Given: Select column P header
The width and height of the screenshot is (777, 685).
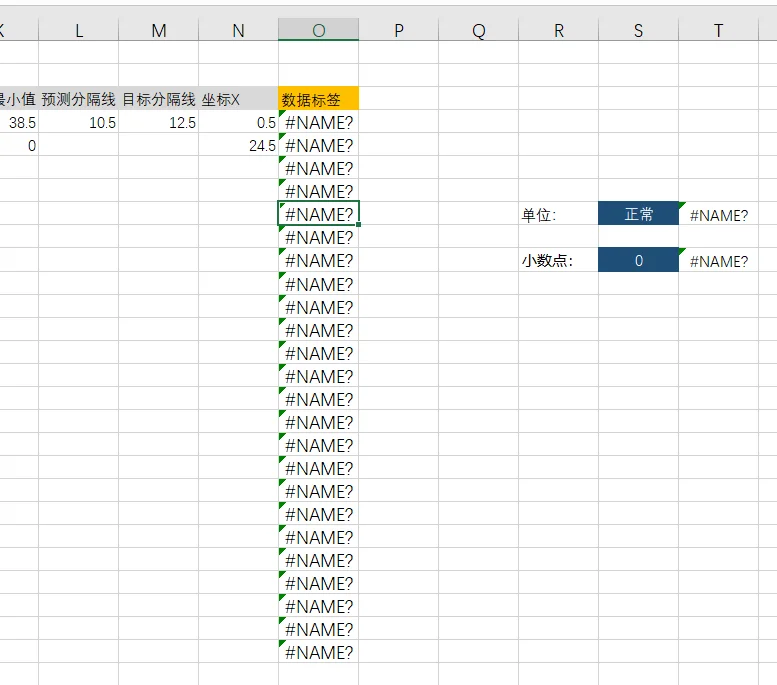Looking at the screenshot, I should tap(398, 30).
